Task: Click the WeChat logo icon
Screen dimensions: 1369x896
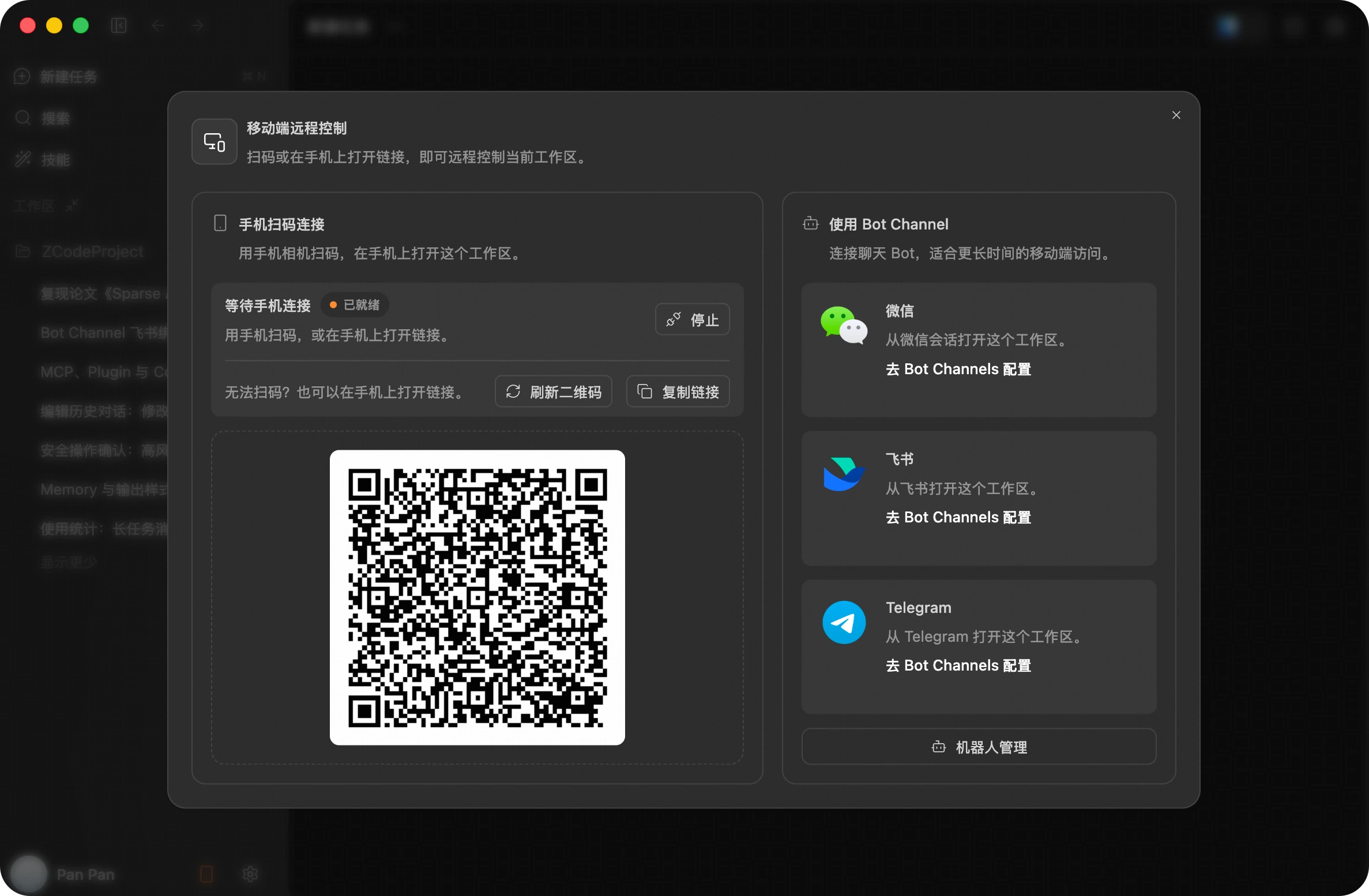Action: (x=844, y=325)
